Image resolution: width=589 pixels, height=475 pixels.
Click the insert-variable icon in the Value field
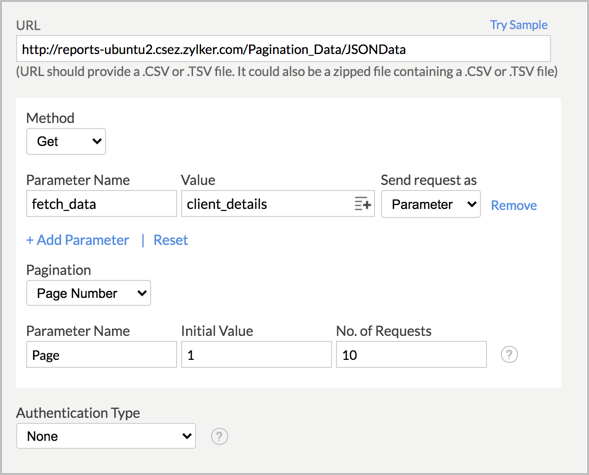pos(363,204)
